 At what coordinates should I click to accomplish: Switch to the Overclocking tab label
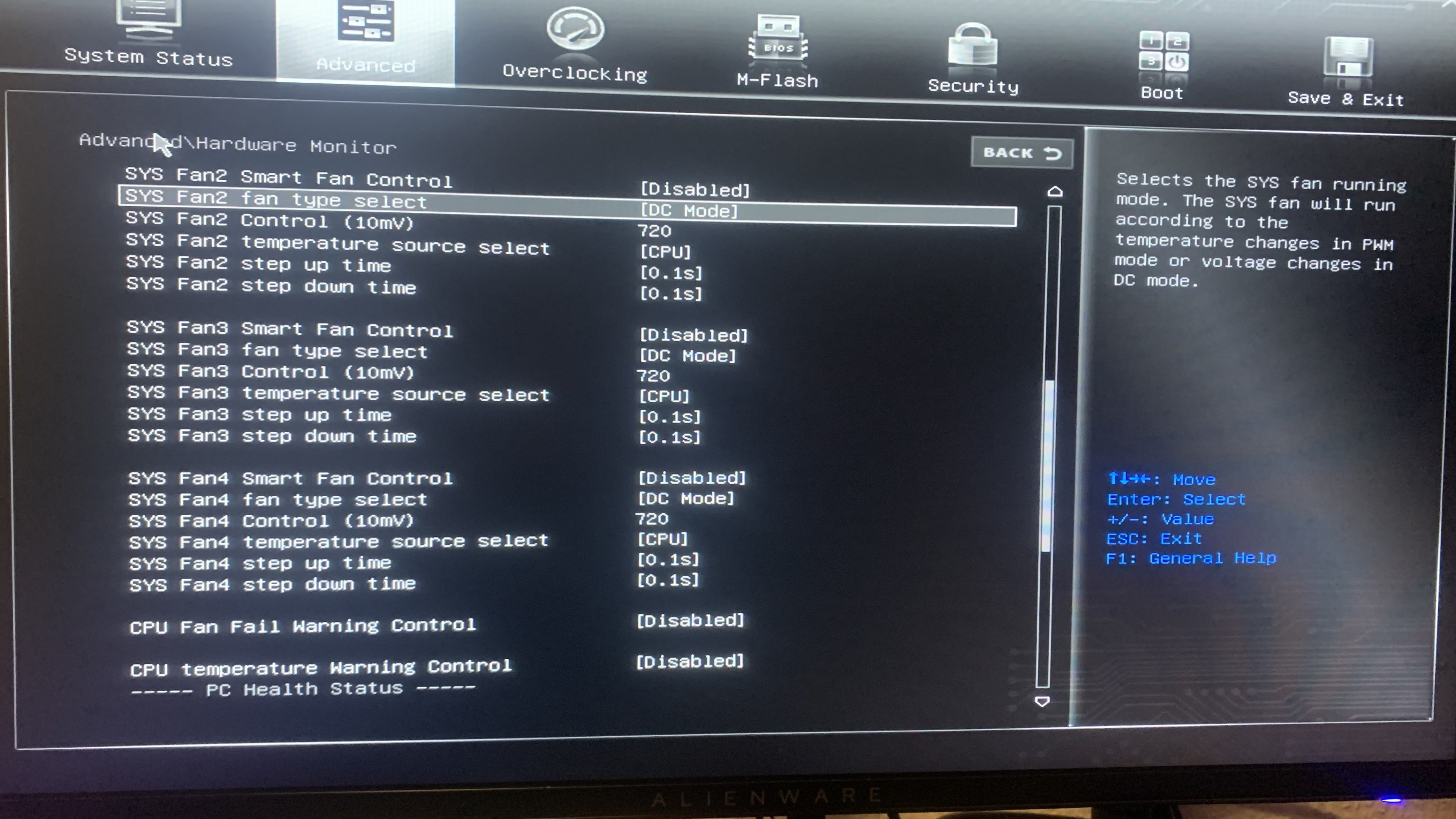[575, 74]
